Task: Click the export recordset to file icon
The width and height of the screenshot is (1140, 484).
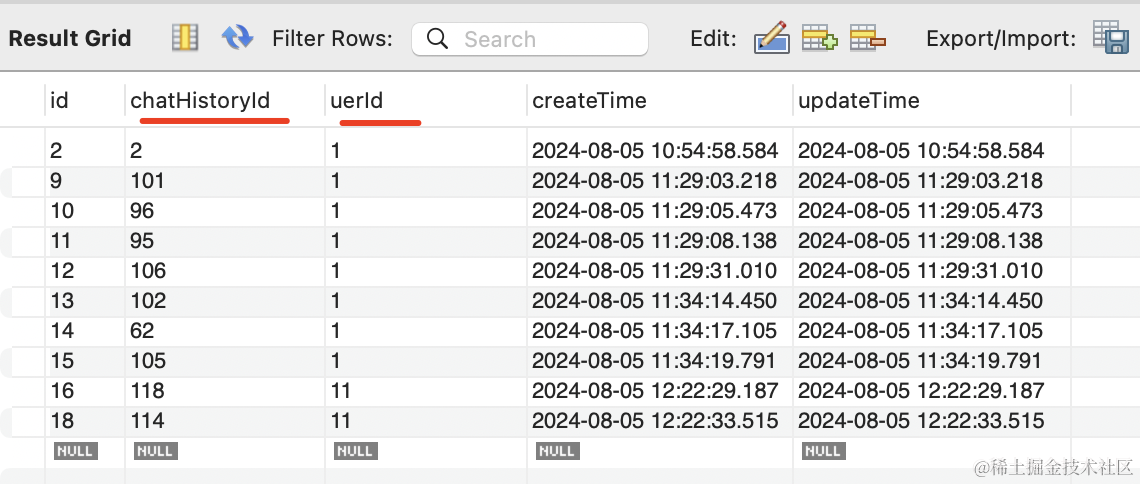Action: click(1110, 38)
